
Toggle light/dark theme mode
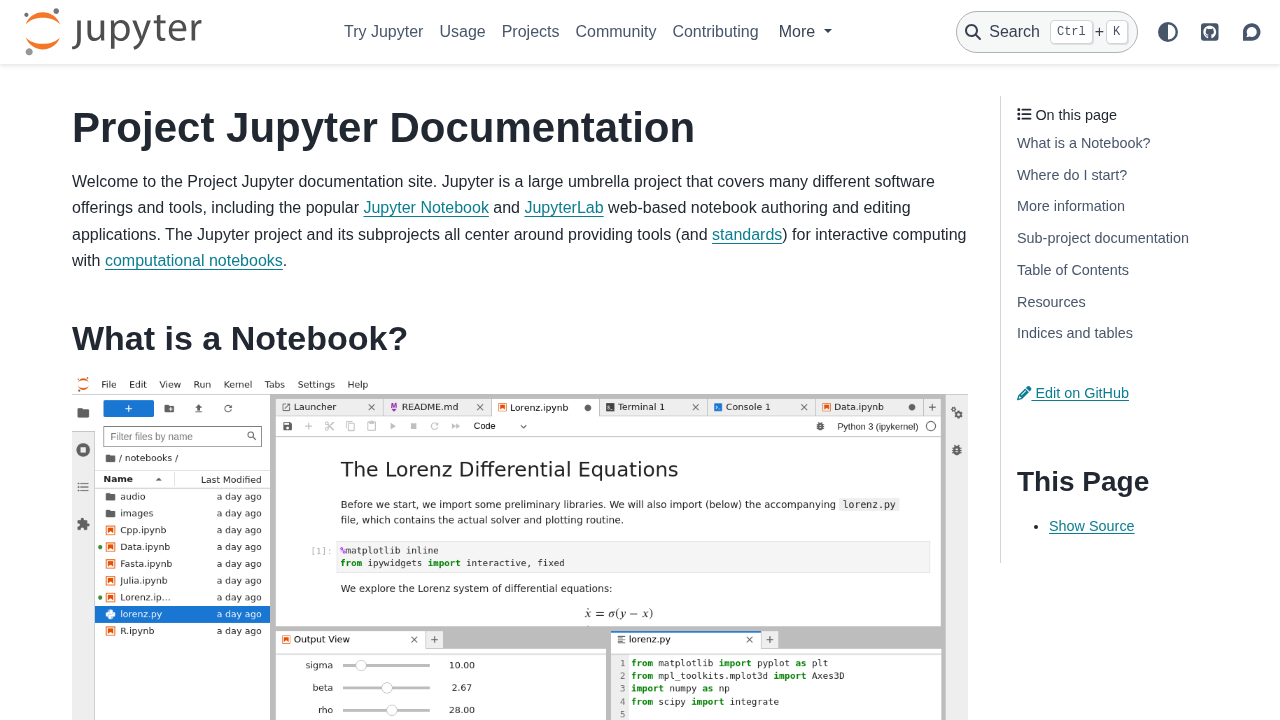coord(1168,32)
